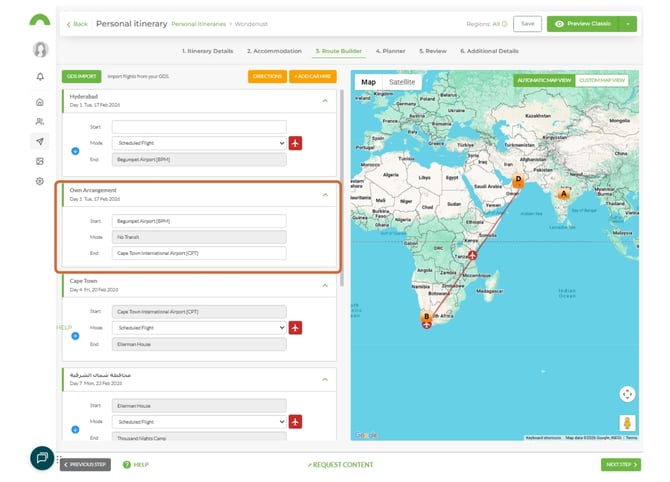The height and width of the screenshot is (482, 670).
Task: Click the eye icon on Preview Classic
Action: click(x=559, y=24)
